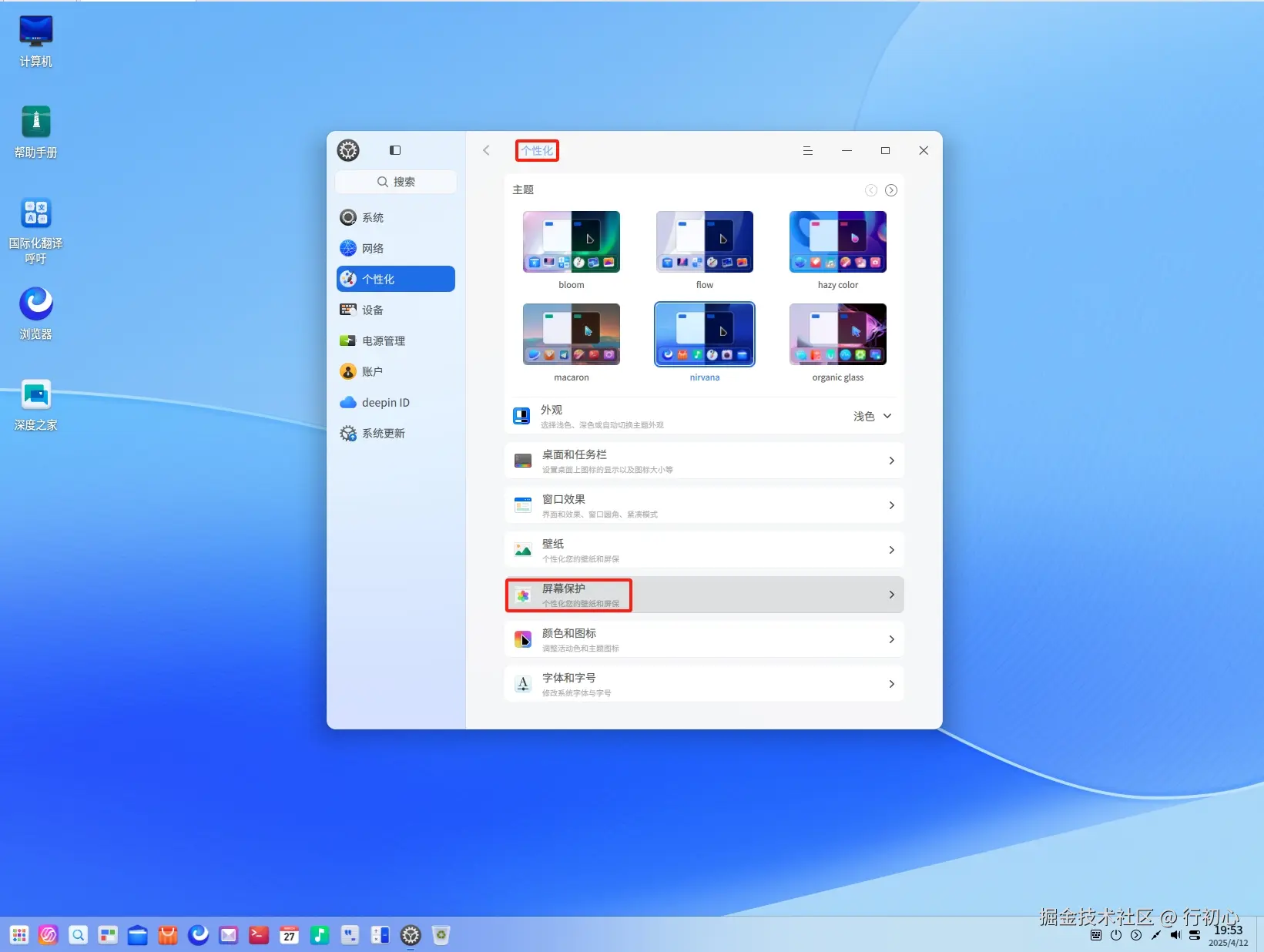The height and width of the screenshot is (952, 1264).
Task: Maximize the settings window
Action: (x=885, y=150)
